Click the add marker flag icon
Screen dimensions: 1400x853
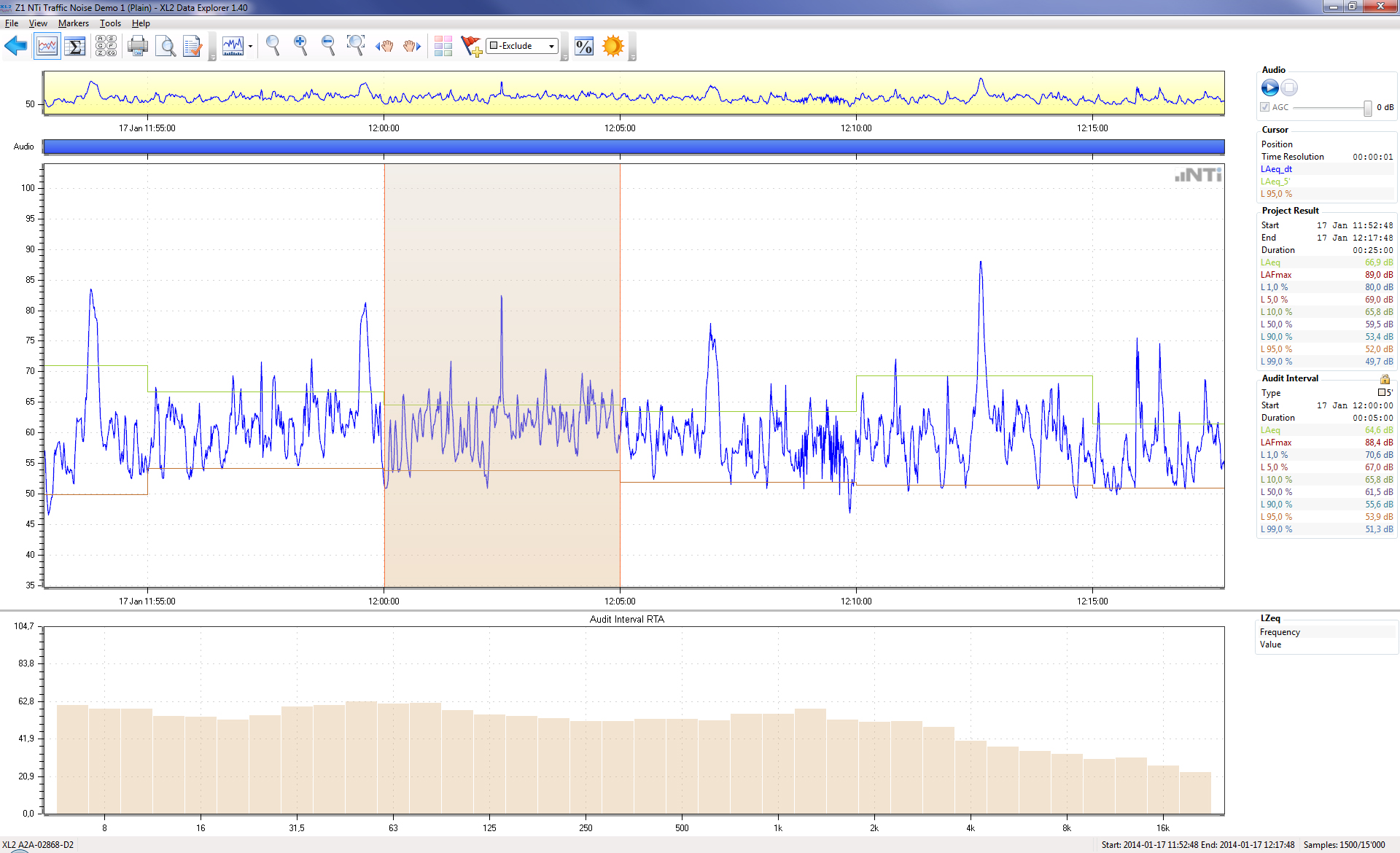(471, 47)
